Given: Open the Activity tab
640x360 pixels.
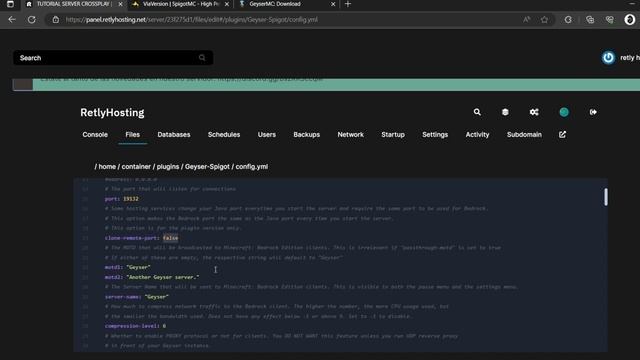Looking at the screenshot, I should point(477,135).
